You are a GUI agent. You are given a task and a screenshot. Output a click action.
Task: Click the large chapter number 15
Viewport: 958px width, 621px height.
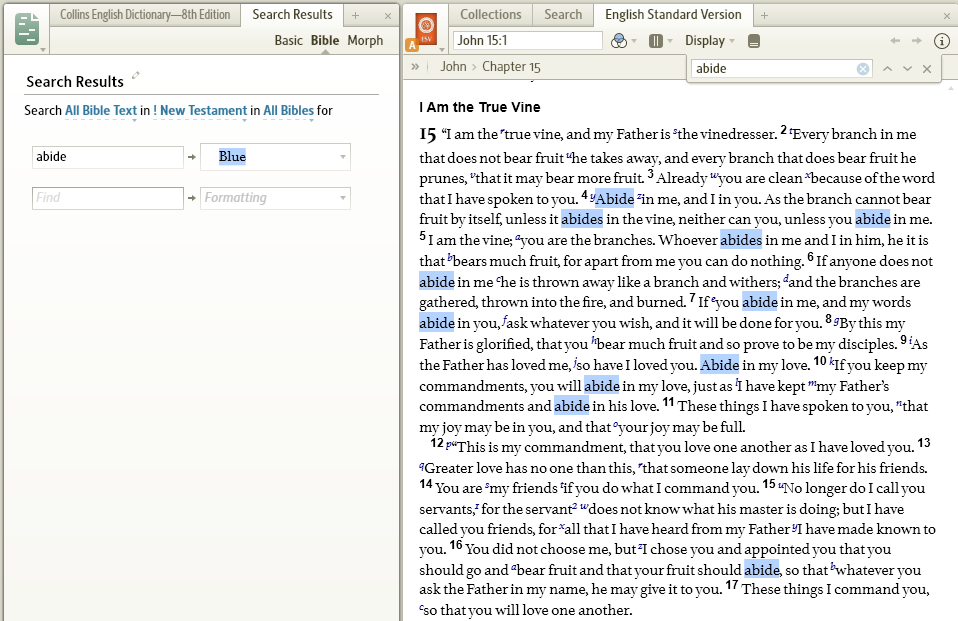(428, 134)
